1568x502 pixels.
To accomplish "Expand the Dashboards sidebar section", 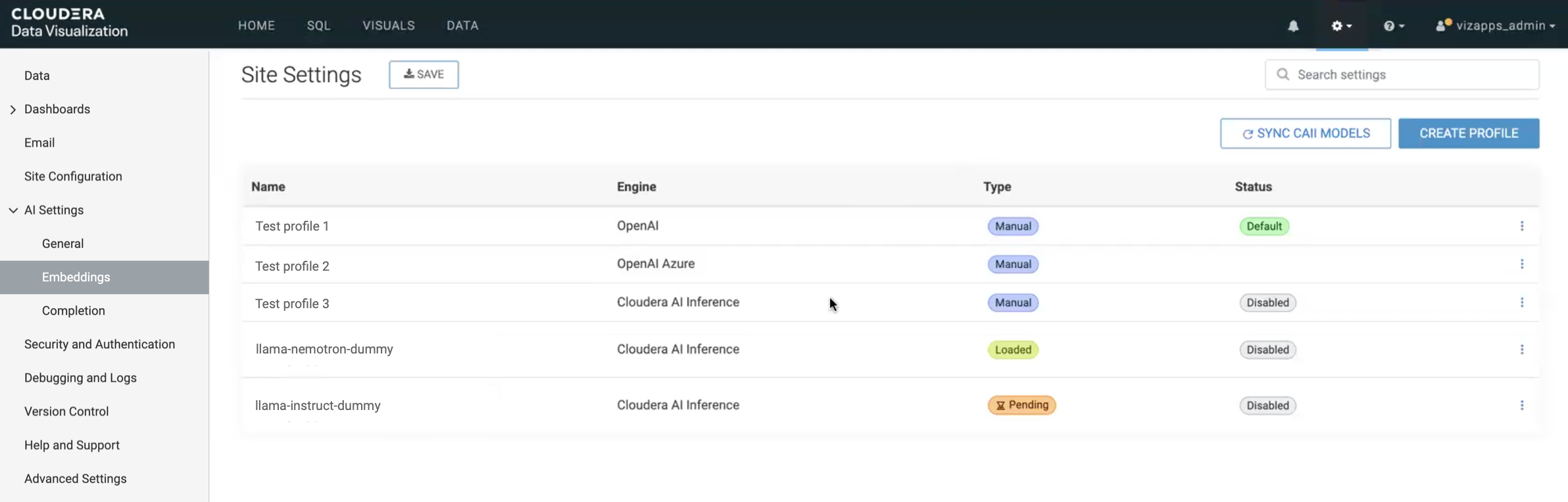I will (13, 110).
